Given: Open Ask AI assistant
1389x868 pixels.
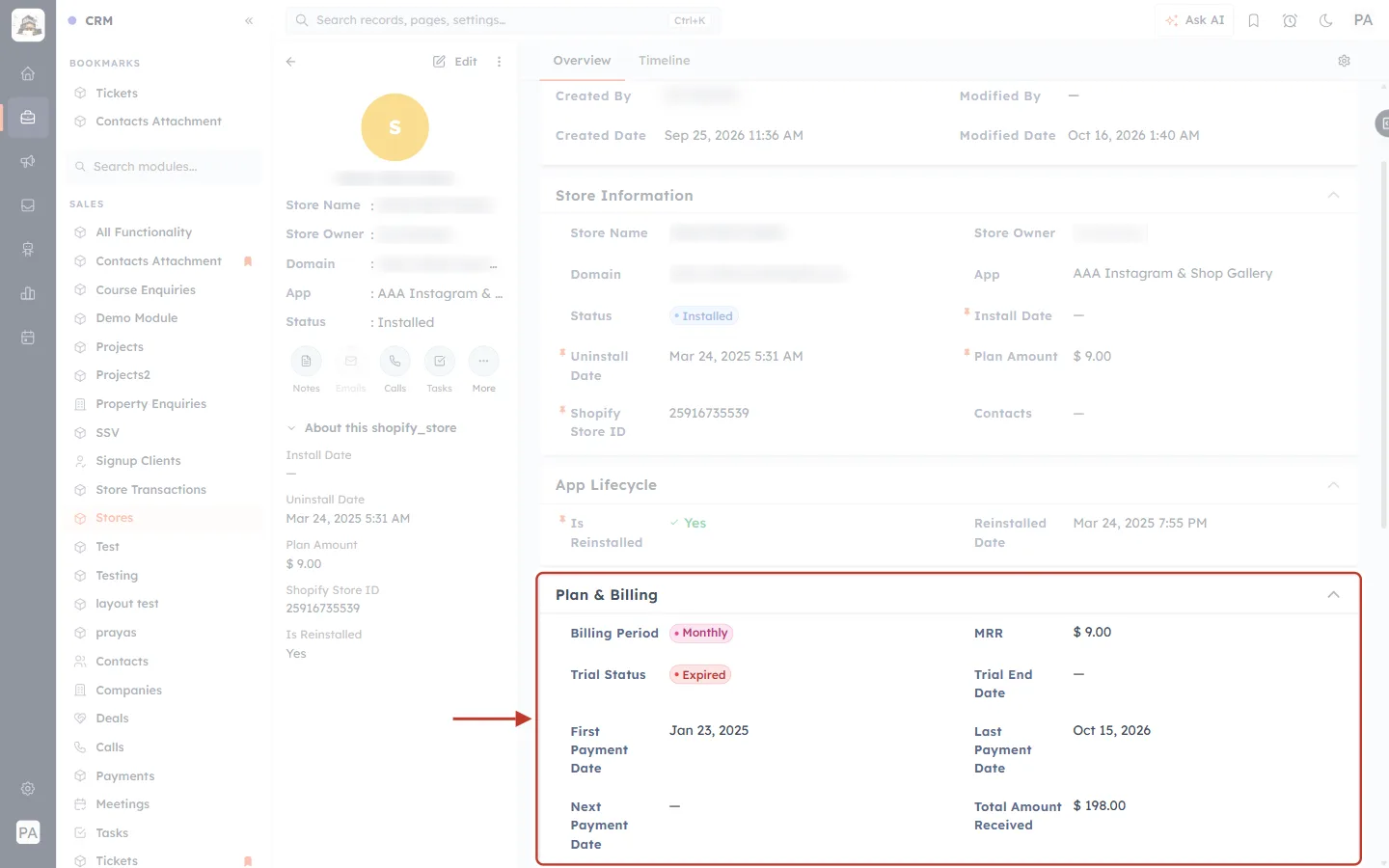Looking at the screenshot, I should (1195, 20).
